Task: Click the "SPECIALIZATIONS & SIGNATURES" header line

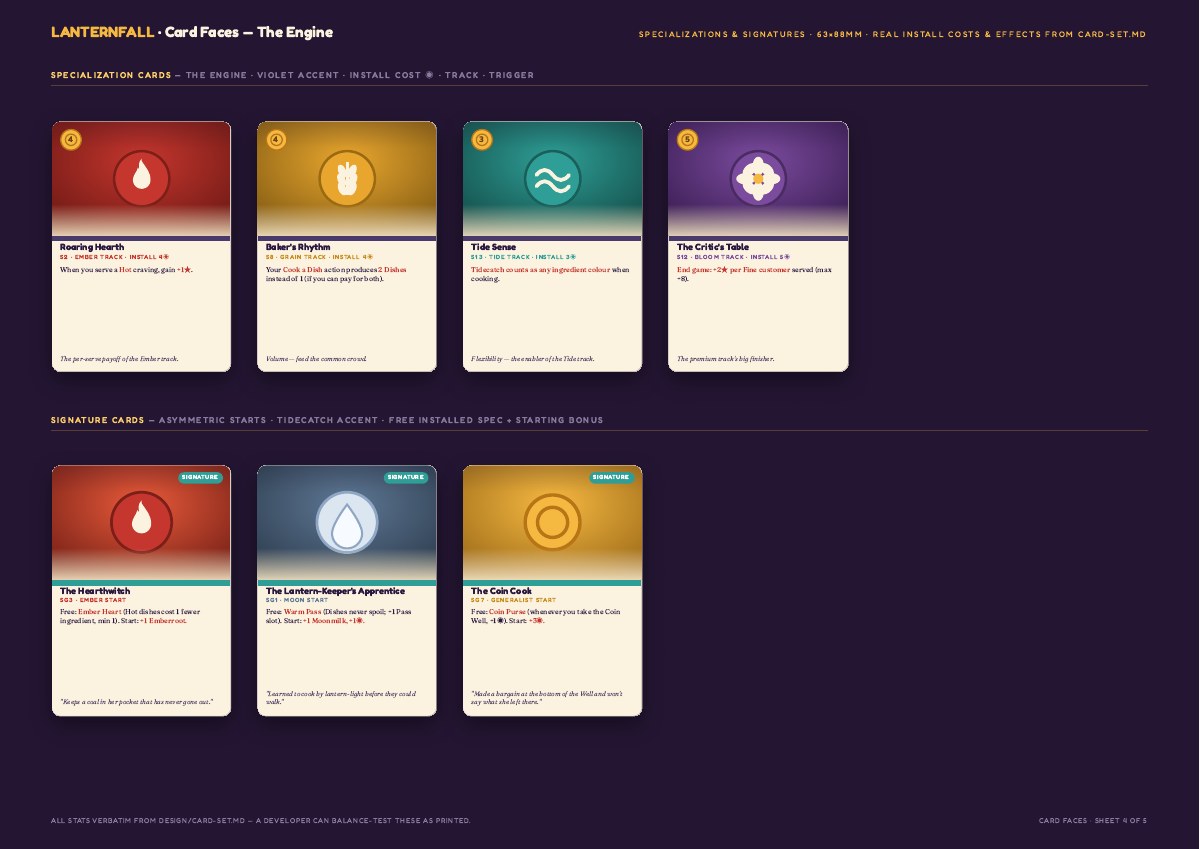Action: 892,34
